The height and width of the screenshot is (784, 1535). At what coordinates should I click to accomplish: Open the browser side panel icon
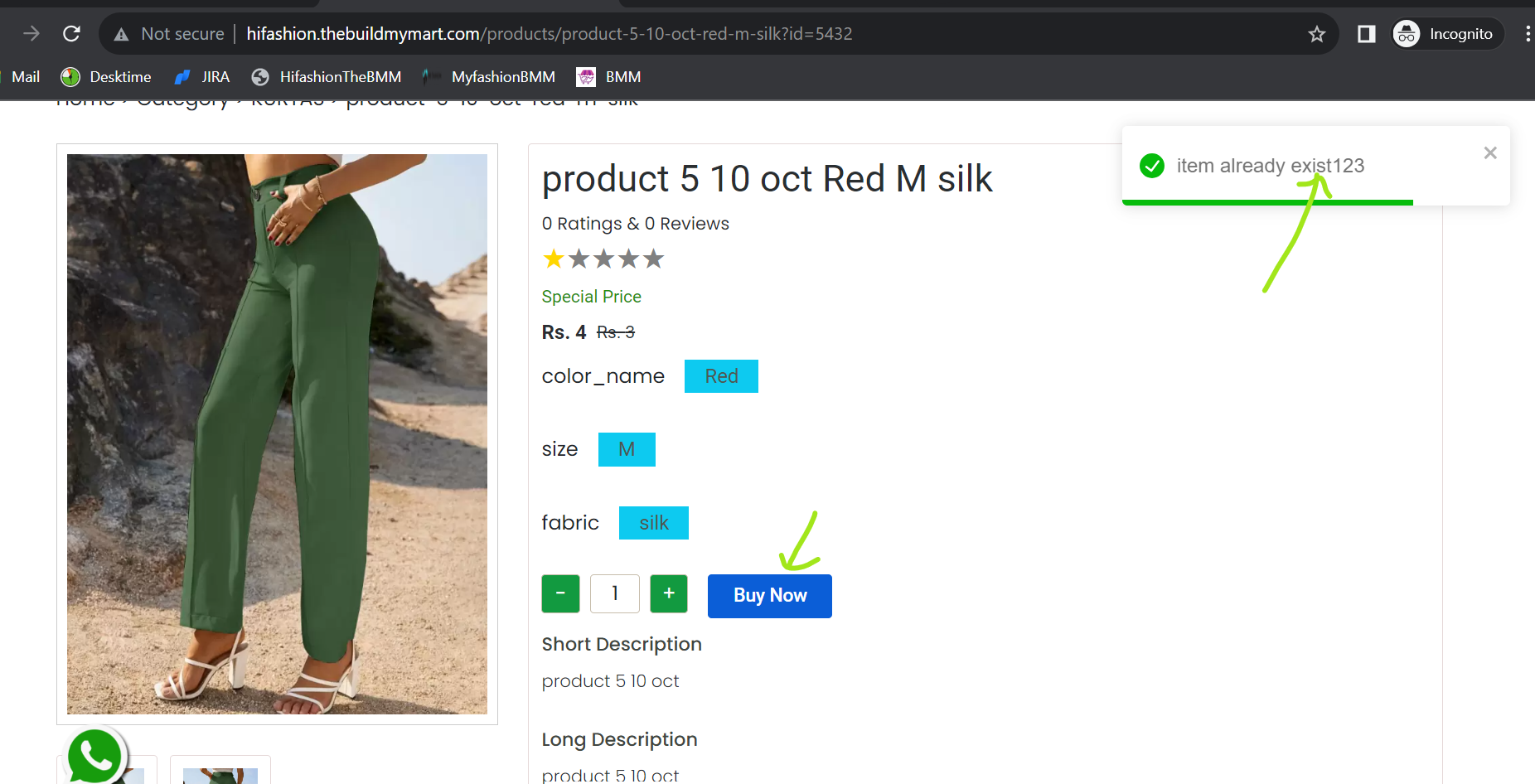1366,34
